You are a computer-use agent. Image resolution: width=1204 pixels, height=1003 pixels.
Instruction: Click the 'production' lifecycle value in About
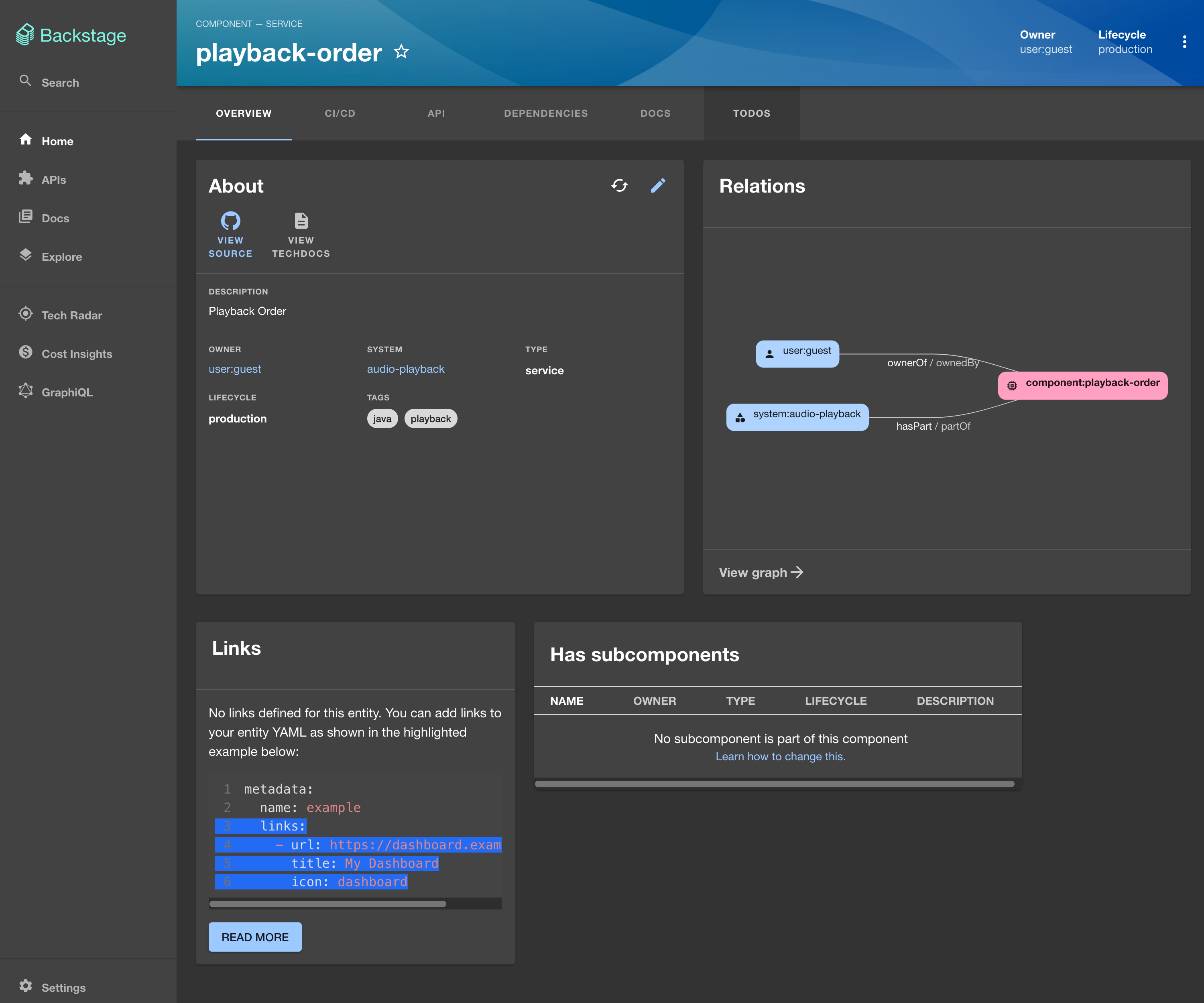click(237, 419)
